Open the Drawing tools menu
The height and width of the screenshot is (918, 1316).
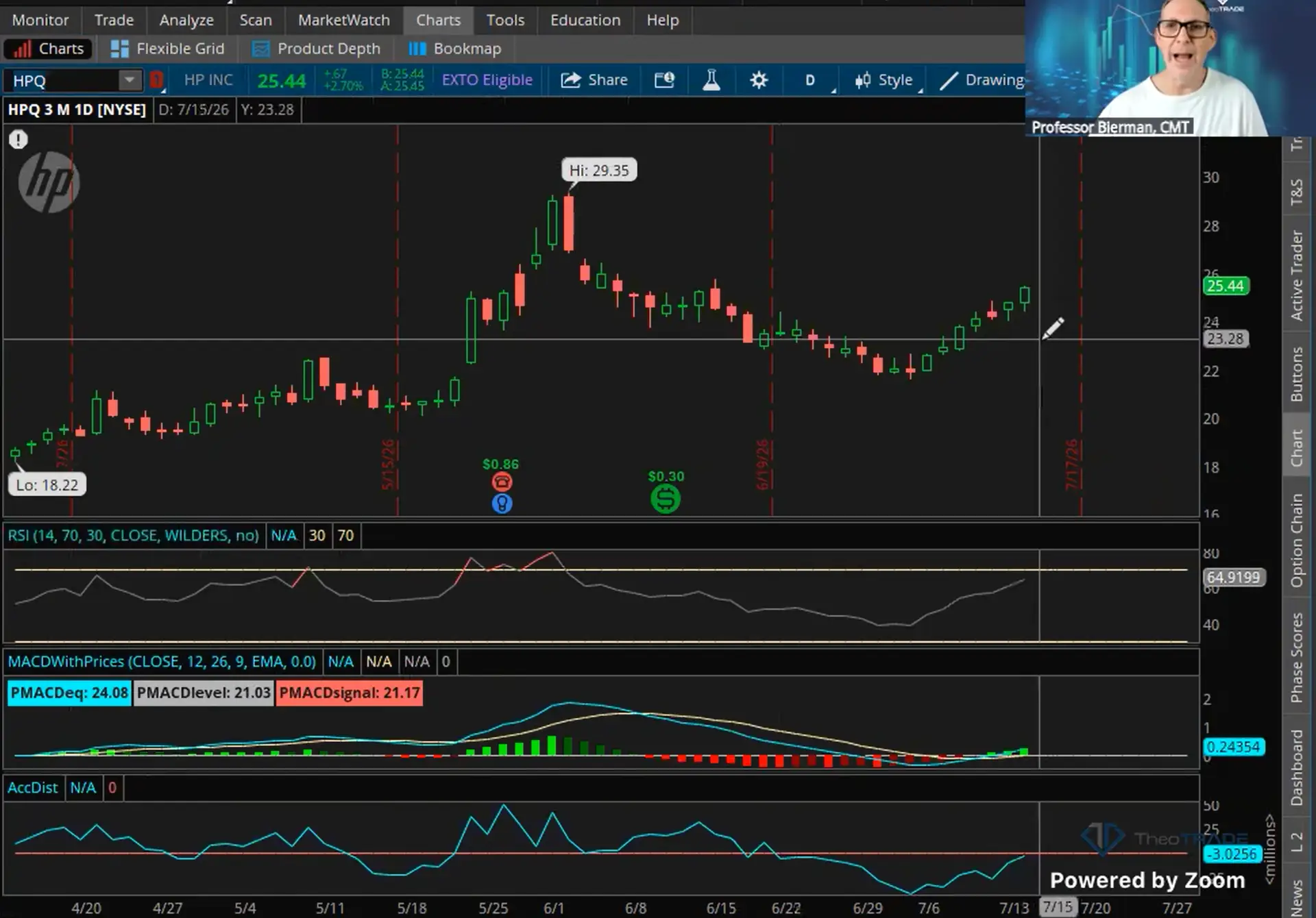(x=982, y=80)
